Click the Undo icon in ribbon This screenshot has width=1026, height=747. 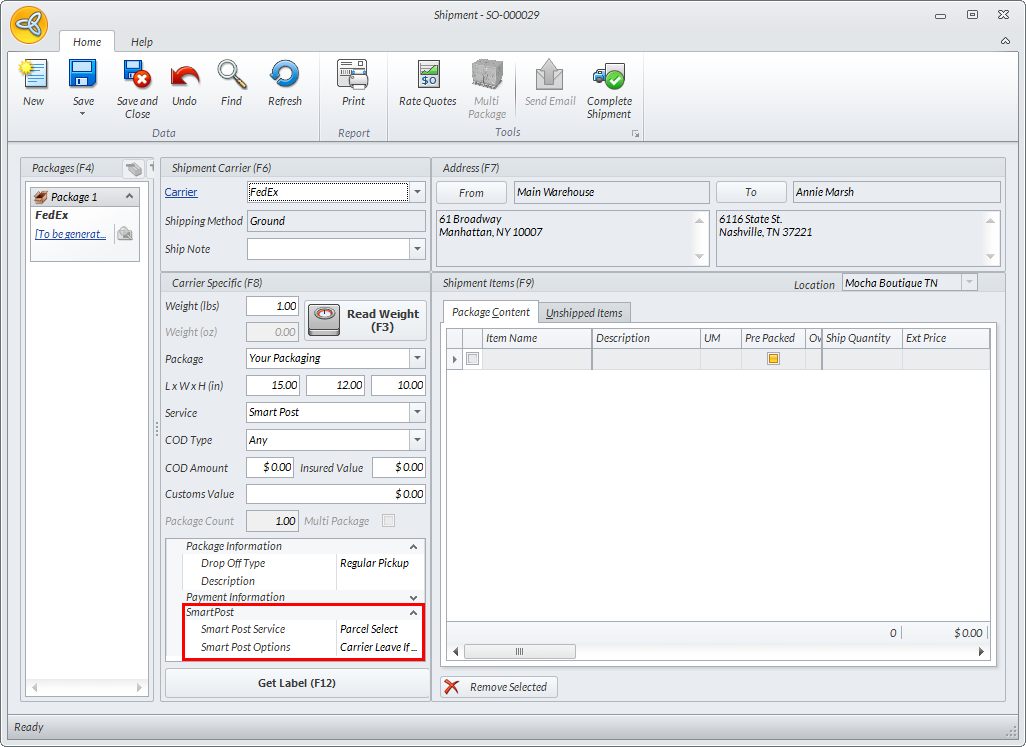pyautogui.click(x=184, y=76)
